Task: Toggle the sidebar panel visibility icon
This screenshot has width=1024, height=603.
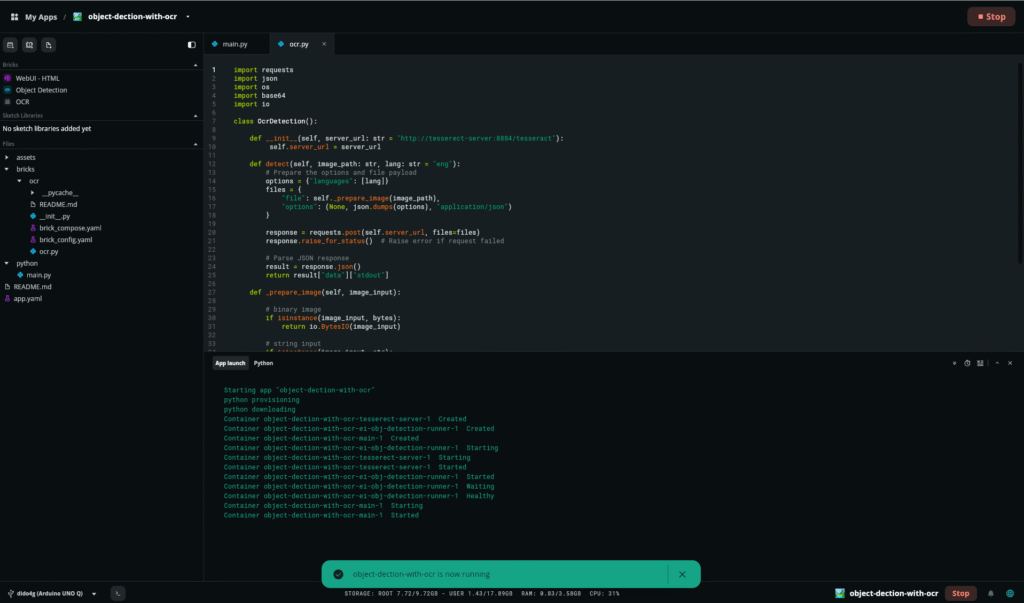Action: [x=192, y=45]
